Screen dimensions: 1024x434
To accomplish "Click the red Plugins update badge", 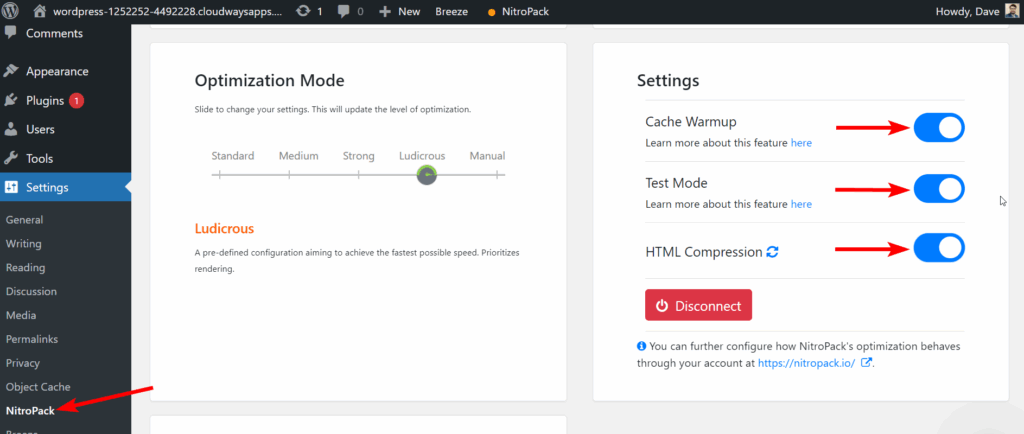I will tap(76, 101).
